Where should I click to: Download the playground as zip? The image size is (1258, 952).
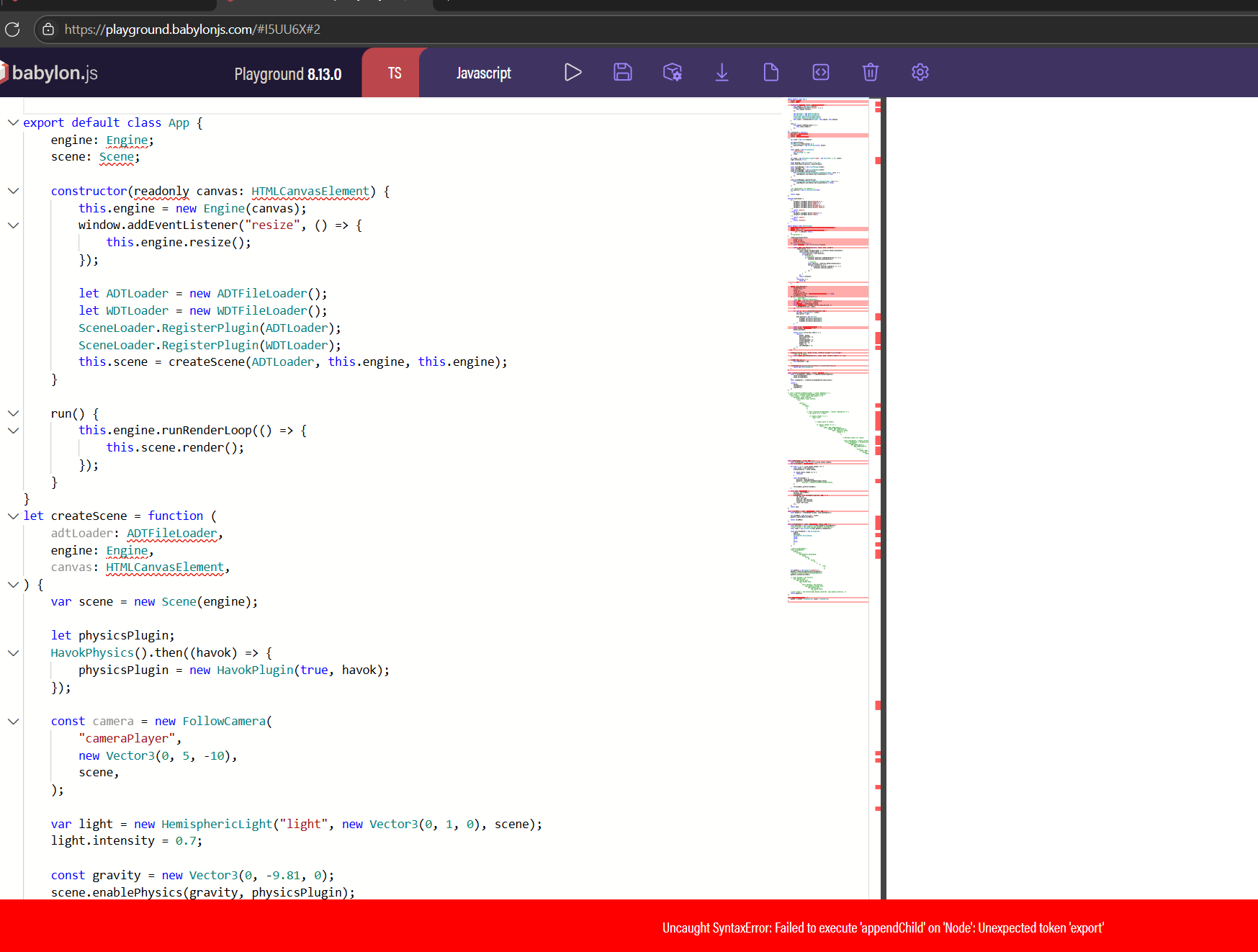coord(722,72)
